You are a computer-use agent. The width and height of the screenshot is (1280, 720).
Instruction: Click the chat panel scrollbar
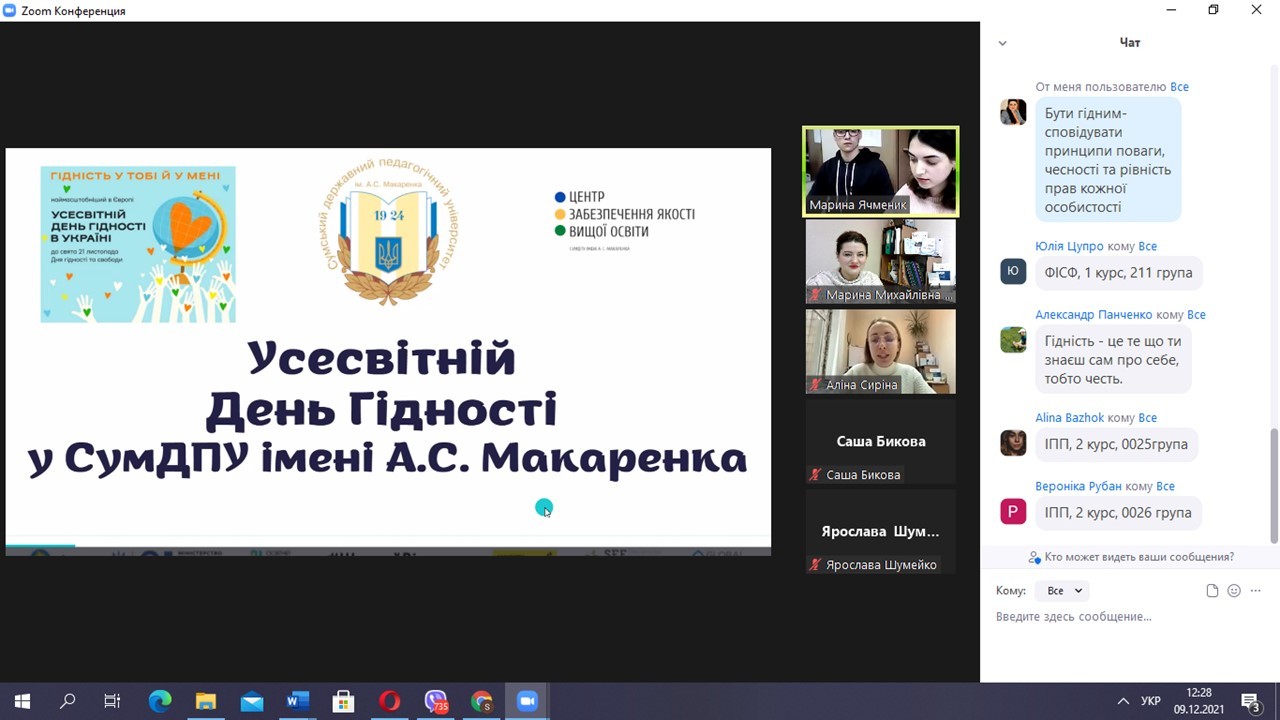[1274, 486]
